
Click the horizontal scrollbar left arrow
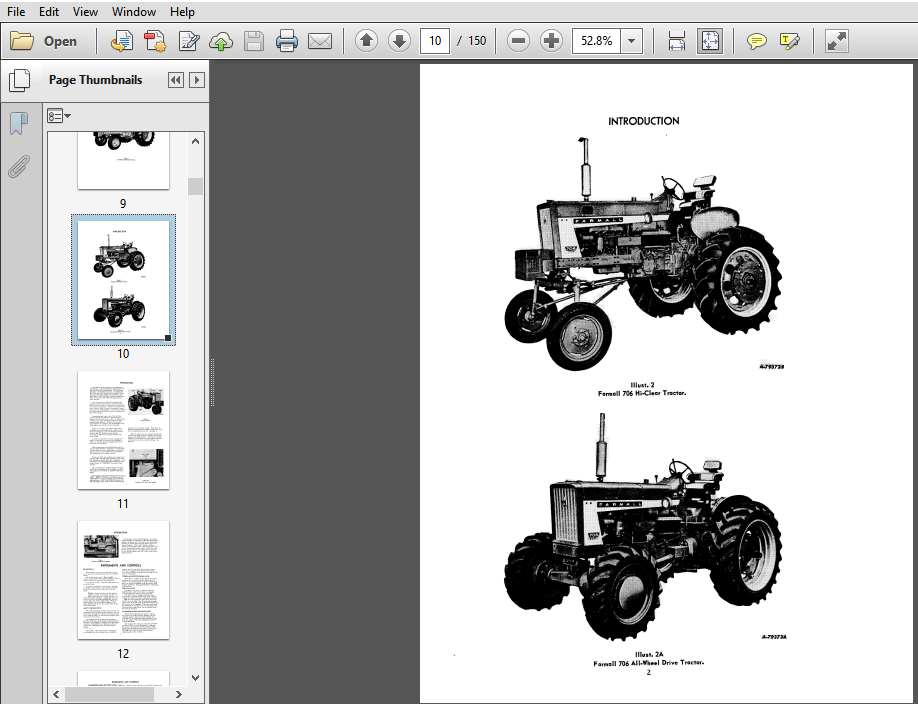(56, 695)
